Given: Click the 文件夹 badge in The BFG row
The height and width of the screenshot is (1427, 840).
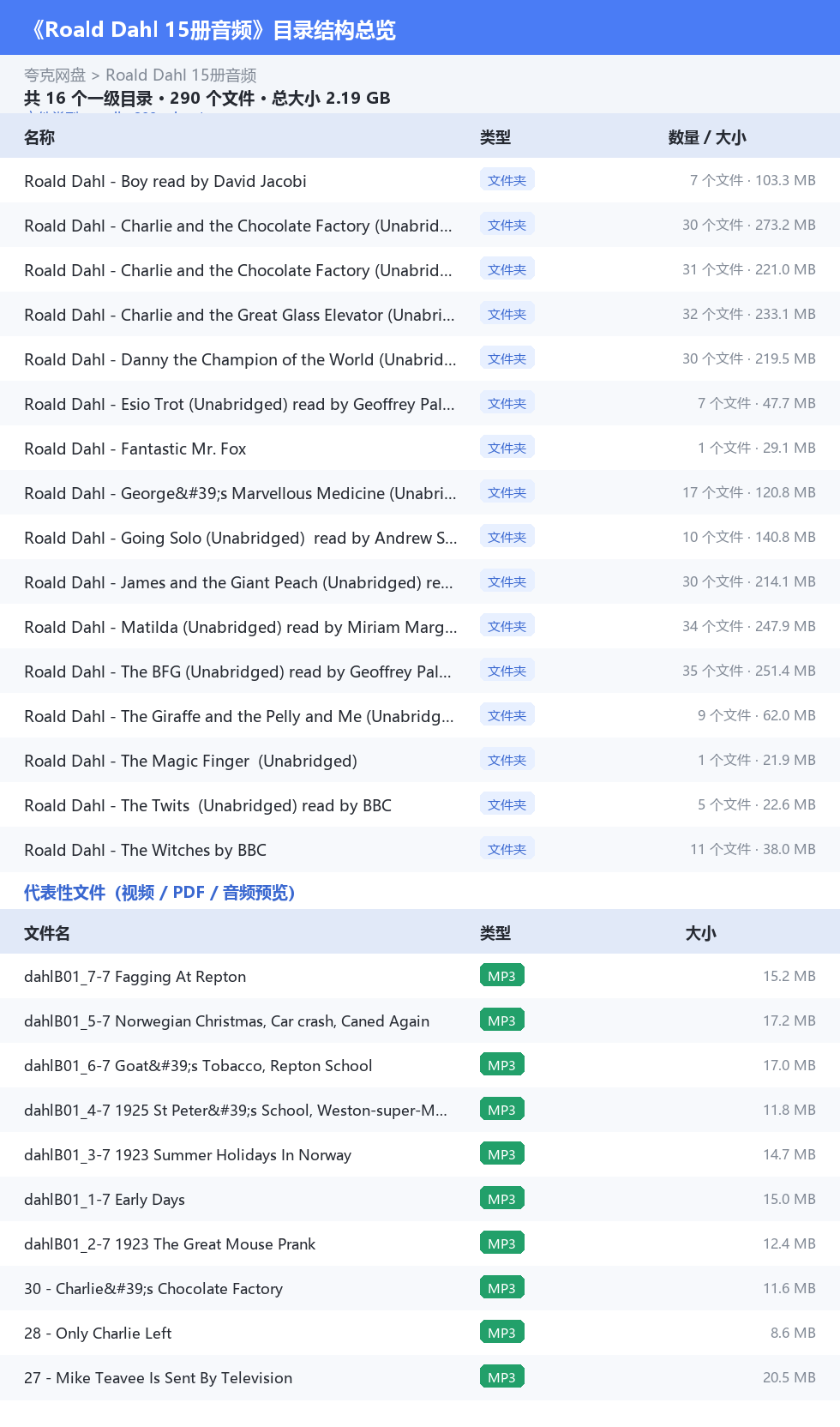Looking at the screenshot, I should click(507, 671).
